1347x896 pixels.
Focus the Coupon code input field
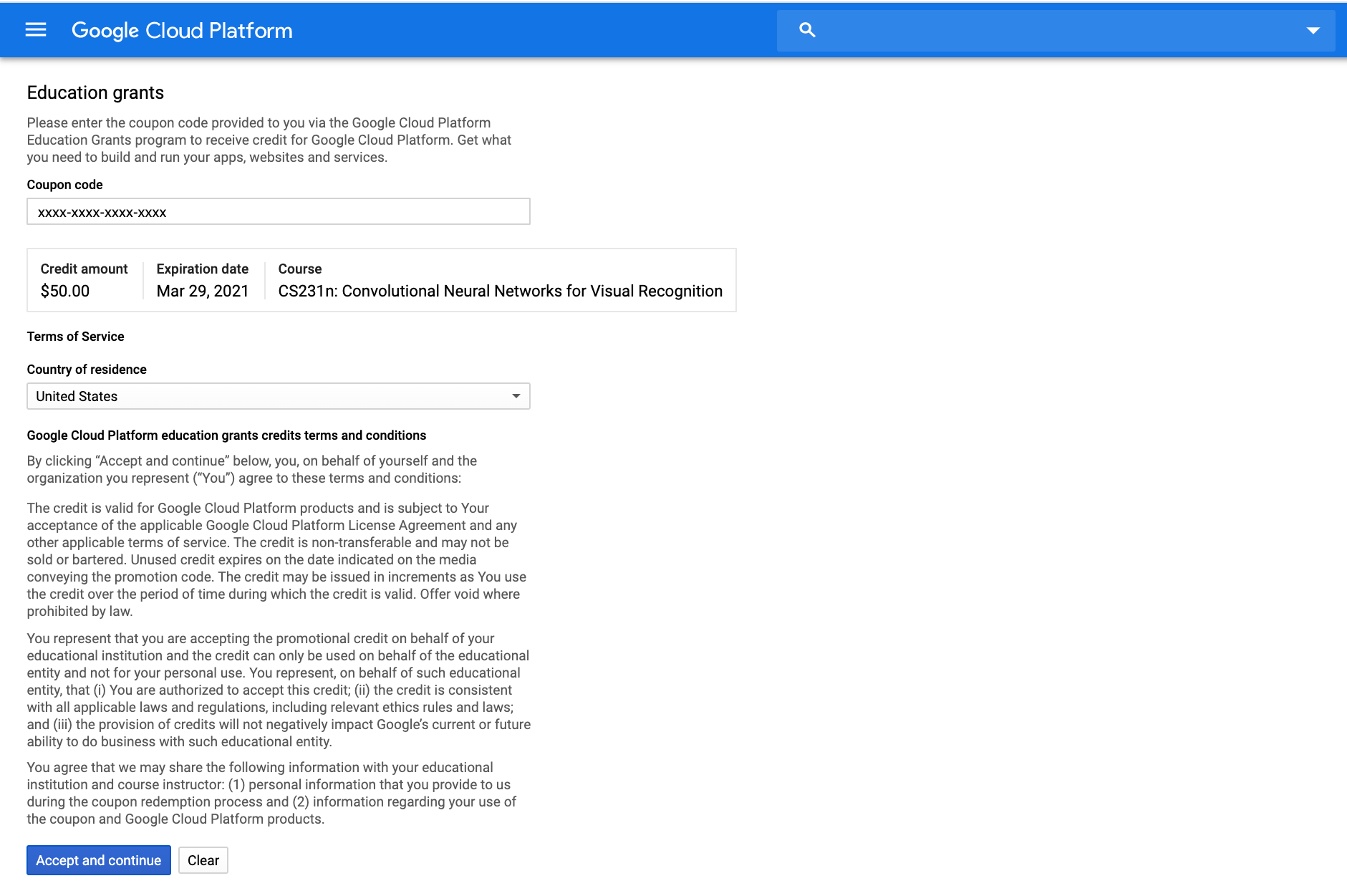point(279,211)
